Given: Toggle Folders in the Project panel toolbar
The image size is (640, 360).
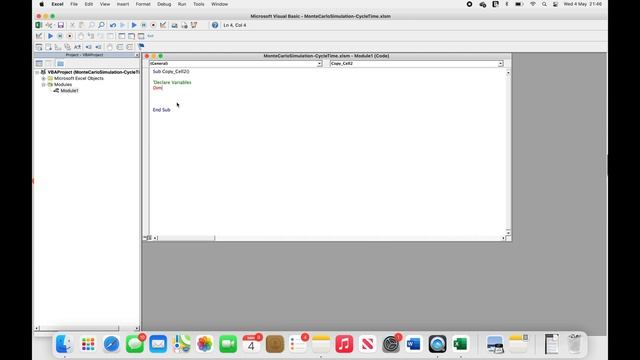Looking at the screenshot, I should [x=60, y=63].
